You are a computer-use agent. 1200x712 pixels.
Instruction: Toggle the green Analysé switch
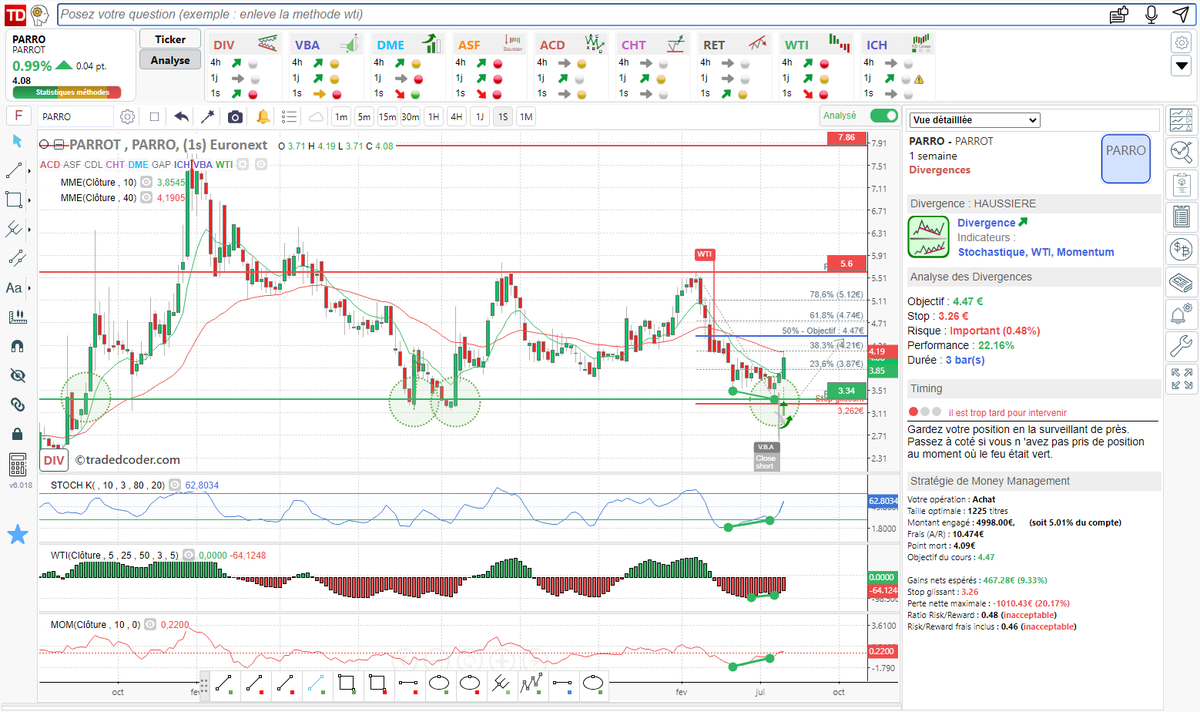(x=884, y=116)
